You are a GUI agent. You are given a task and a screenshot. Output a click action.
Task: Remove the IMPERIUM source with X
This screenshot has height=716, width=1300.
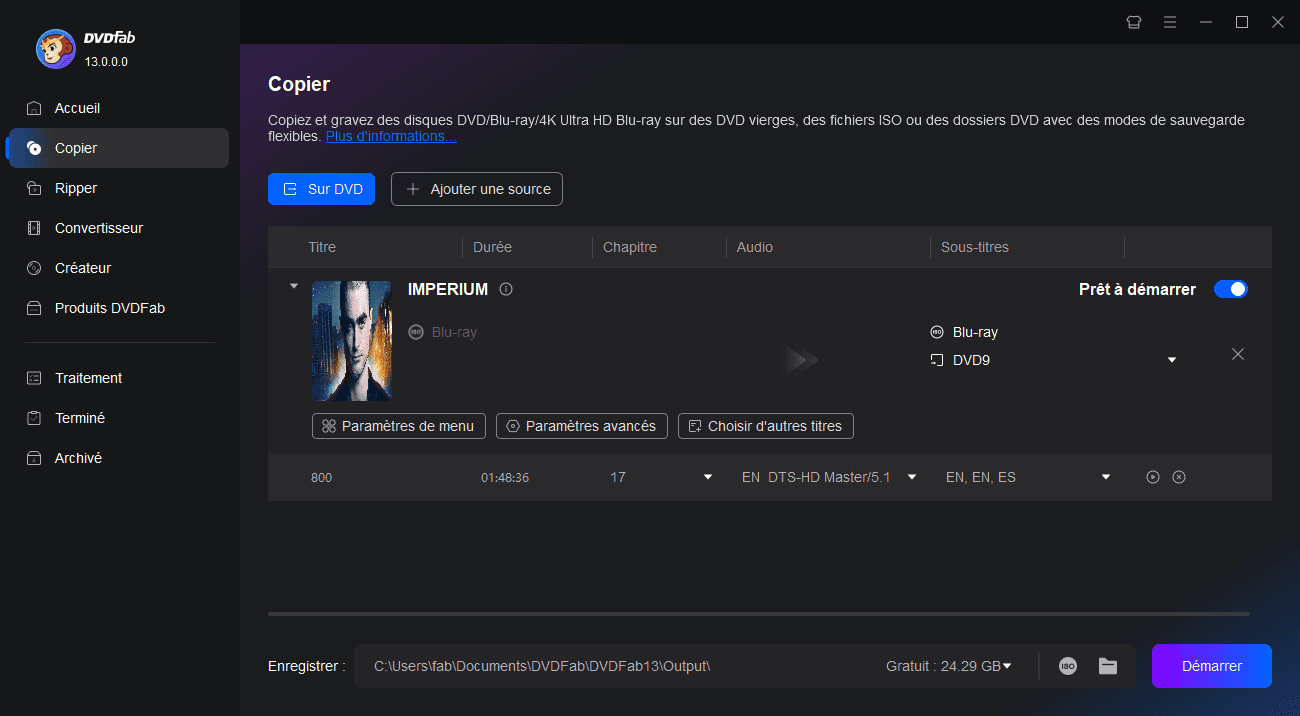point(1238,354)
